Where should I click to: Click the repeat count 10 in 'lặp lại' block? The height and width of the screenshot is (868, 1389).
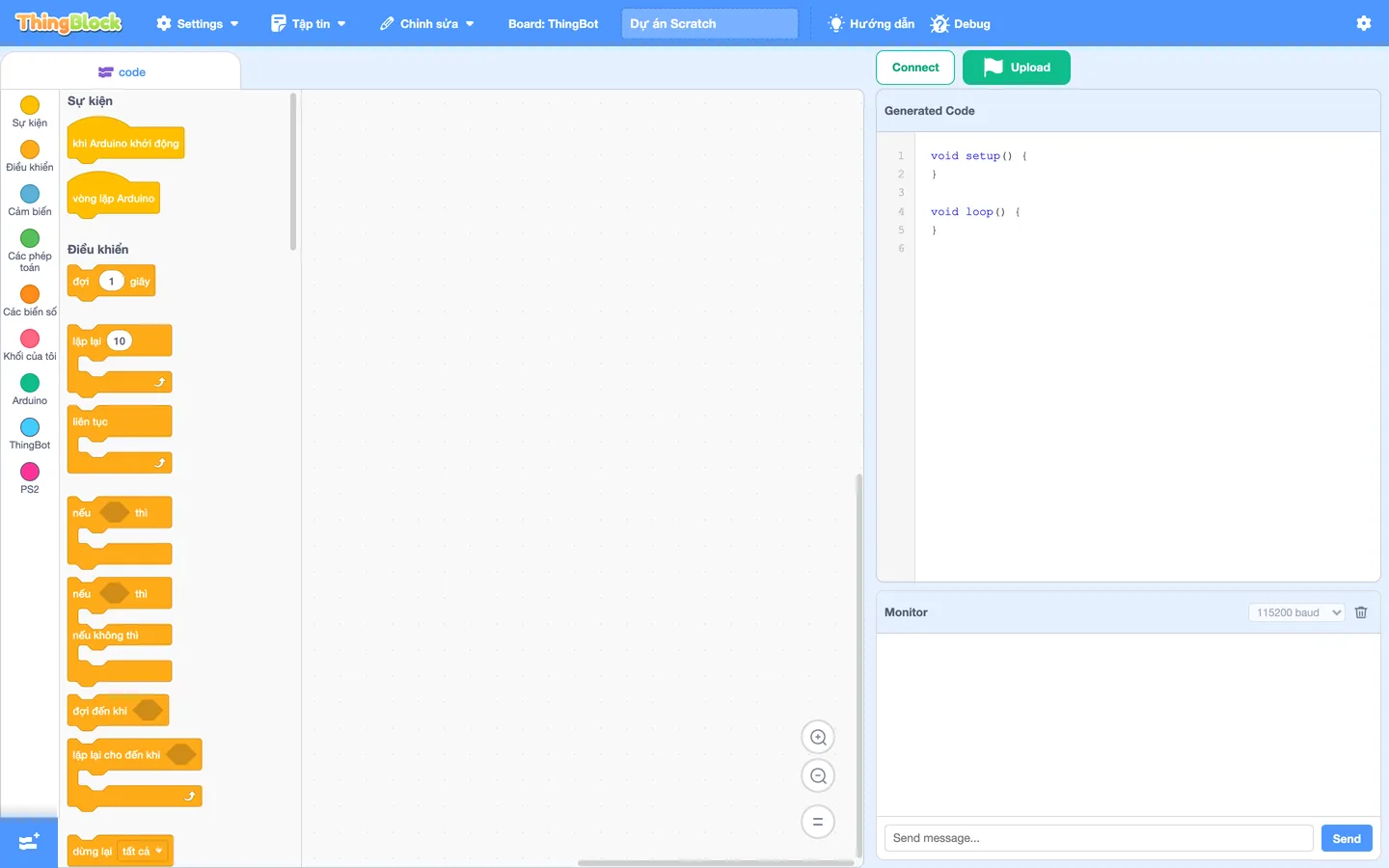tap(120, 341)
